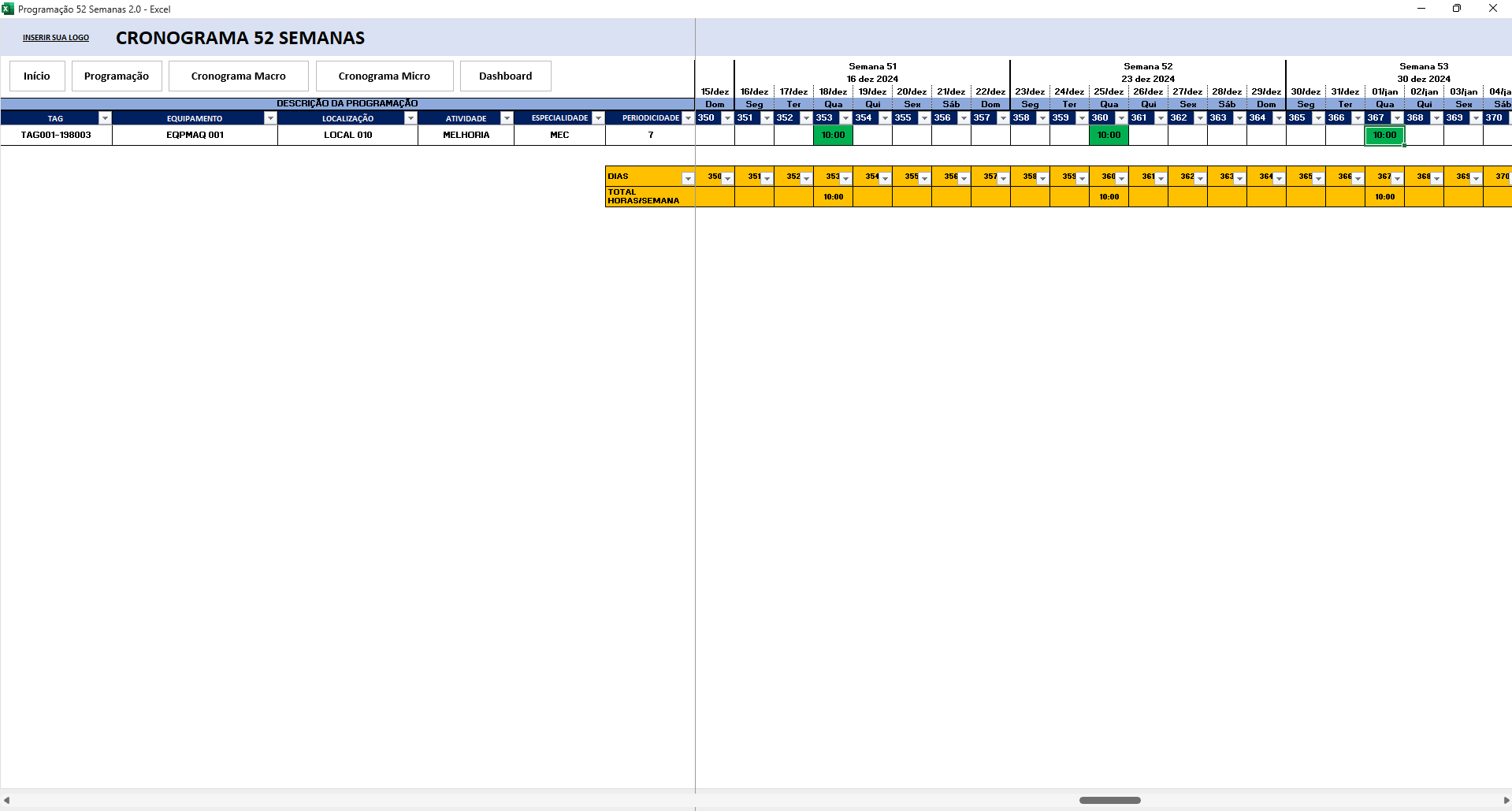1512x811 pixels.
Task: Open the ESPECIALIDADE filter dropdown
Action: click(598, 118)
